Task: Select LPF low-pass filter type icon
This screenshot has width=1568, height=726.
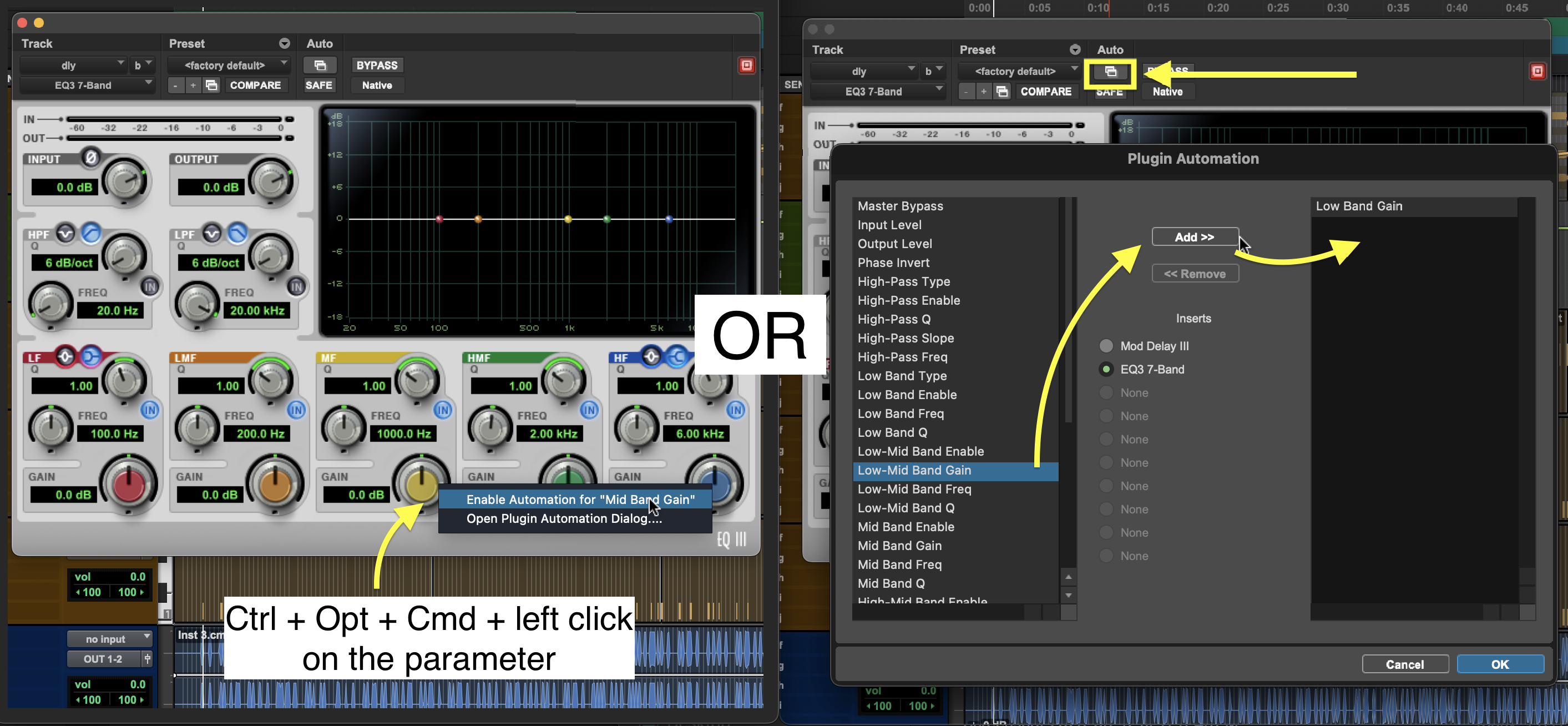Action: click(237, 233)
